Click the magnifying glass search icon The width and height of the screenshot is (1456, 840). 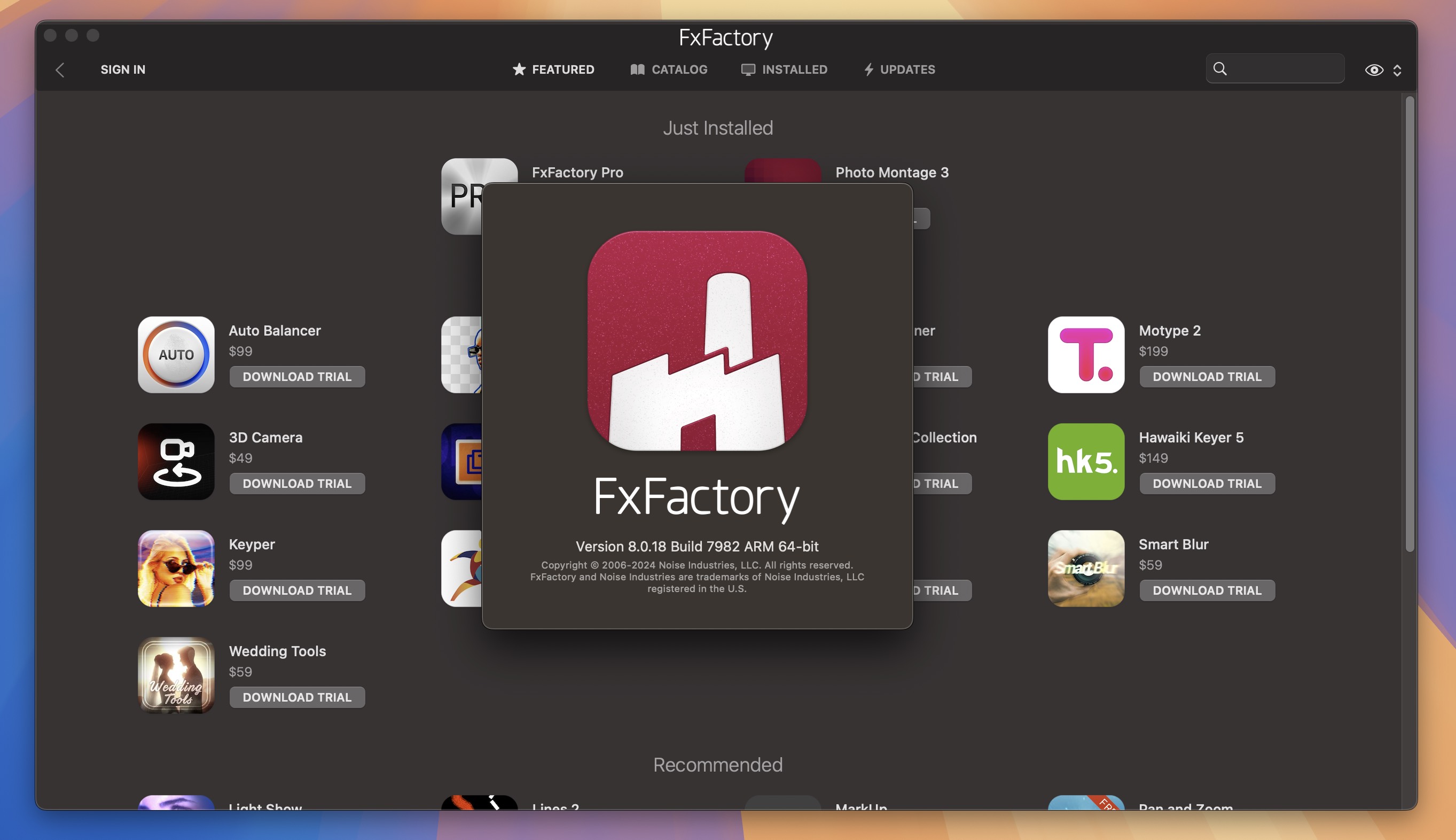point(1219,68)
